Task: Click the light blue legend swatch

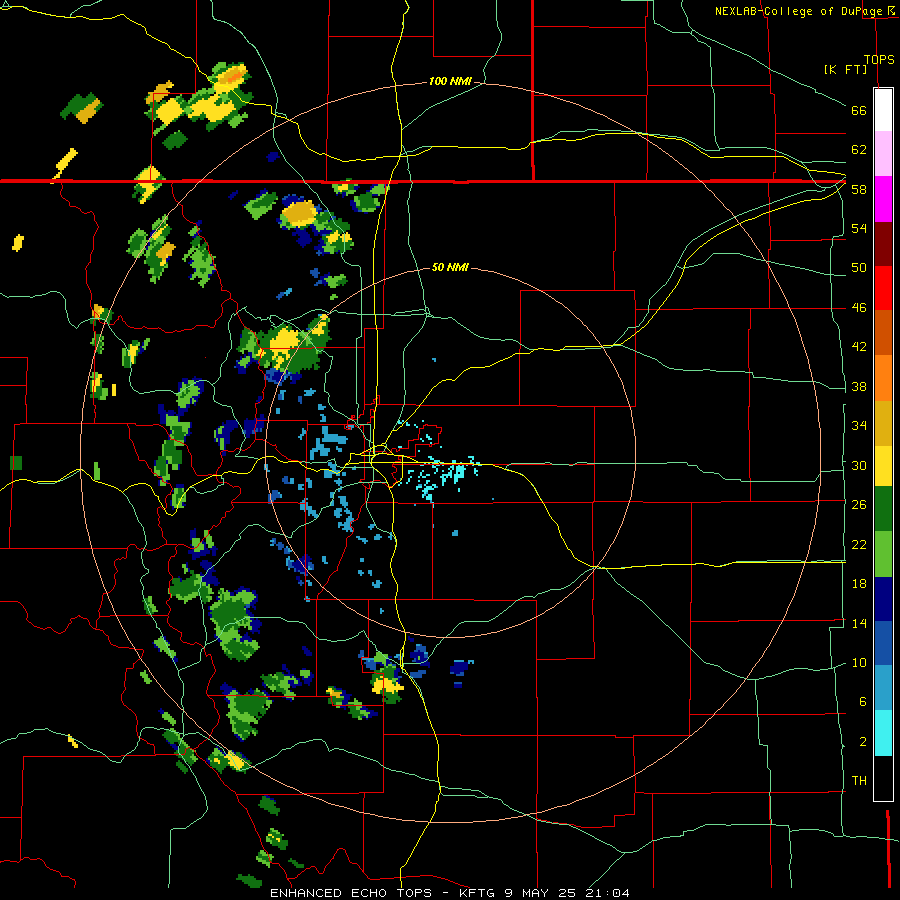Action: click(x=883, y=688)
